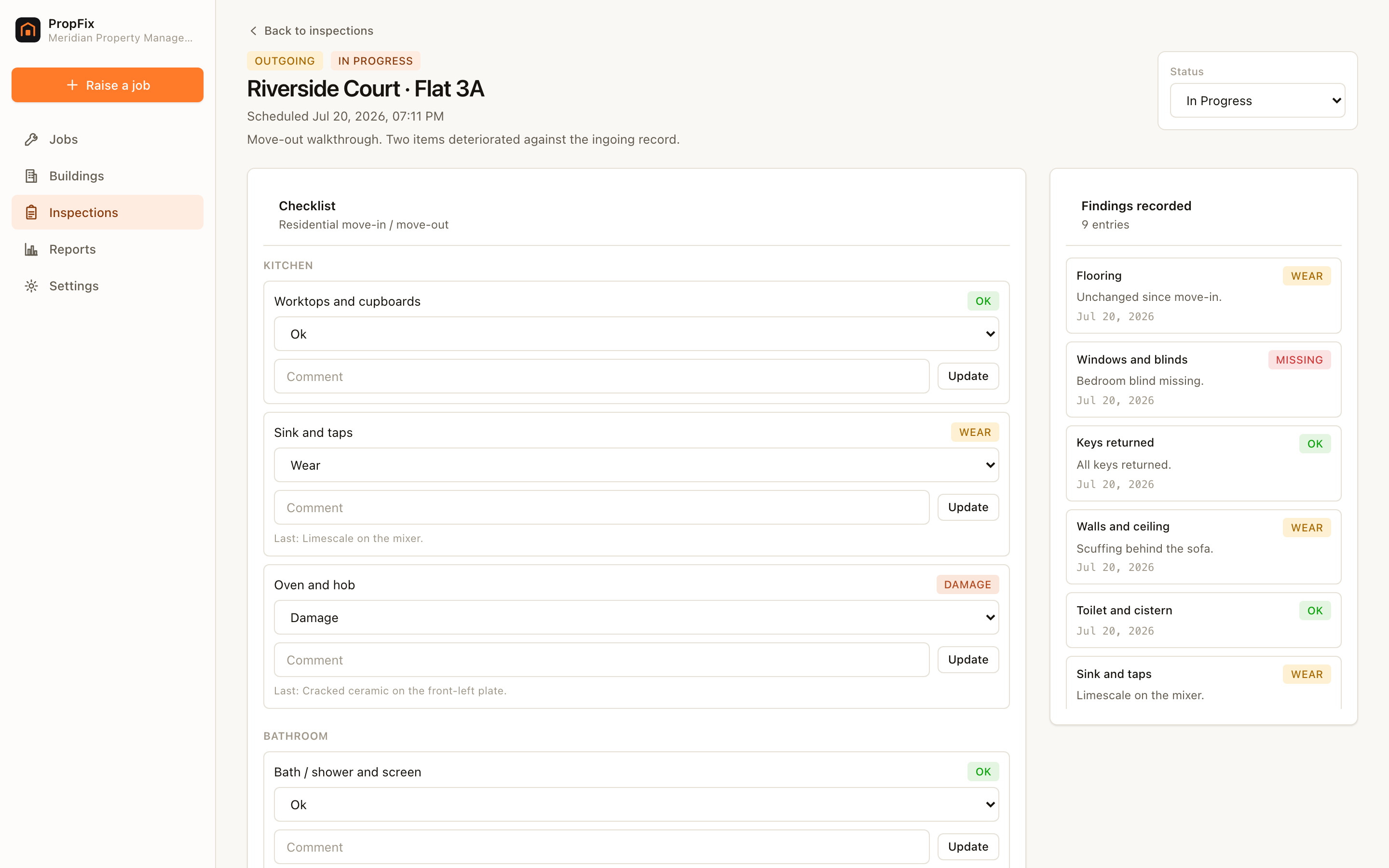The width and height of the screenshot is (1389, 868).
Task: Click the 'Last: Limescale on the mixer.' note
Action: pyautogui.click(x=348, y=539)
